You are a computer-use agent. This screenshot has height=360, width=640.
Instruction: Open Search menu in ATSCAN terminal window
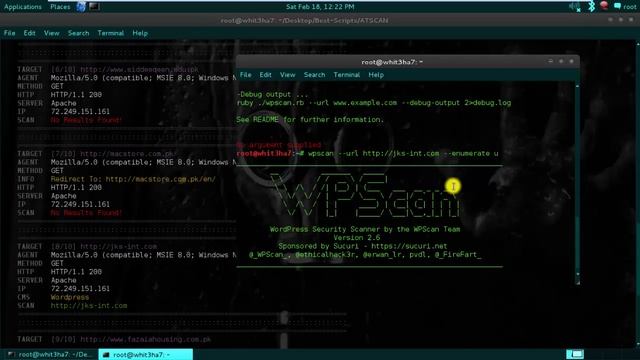tap(78, 33)
